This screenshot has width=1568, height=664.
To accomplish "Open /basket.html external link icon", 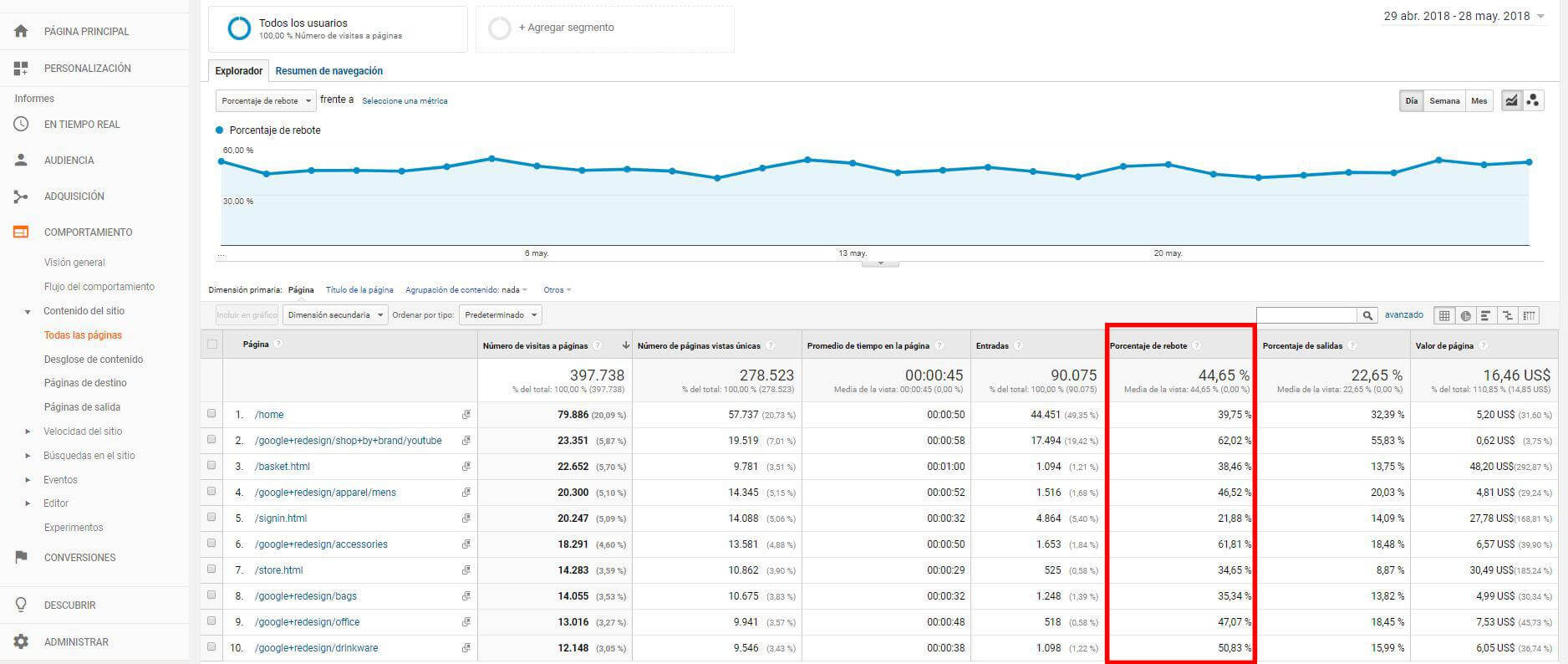I will click(466, 466).
